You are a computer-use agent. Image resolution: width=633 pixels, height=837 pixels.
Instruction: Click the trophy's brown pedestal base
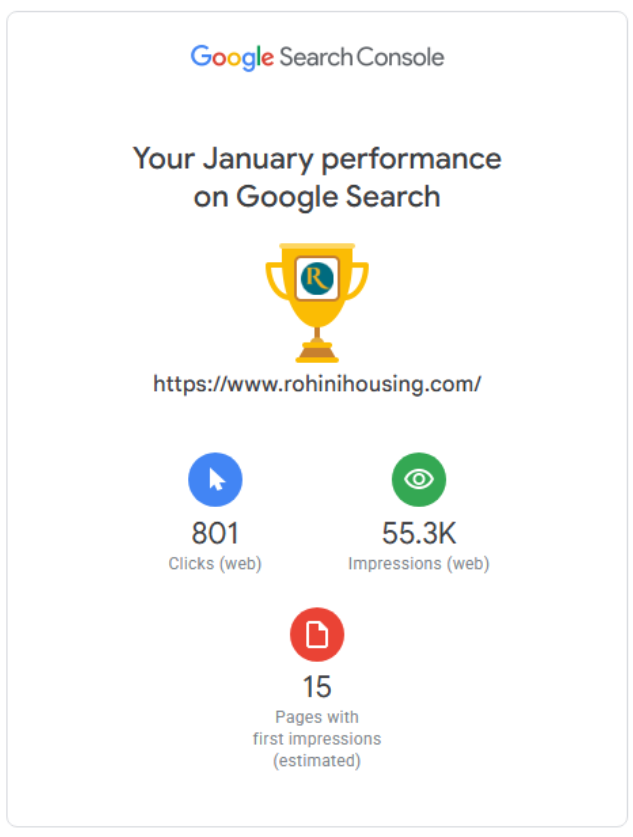317,352
